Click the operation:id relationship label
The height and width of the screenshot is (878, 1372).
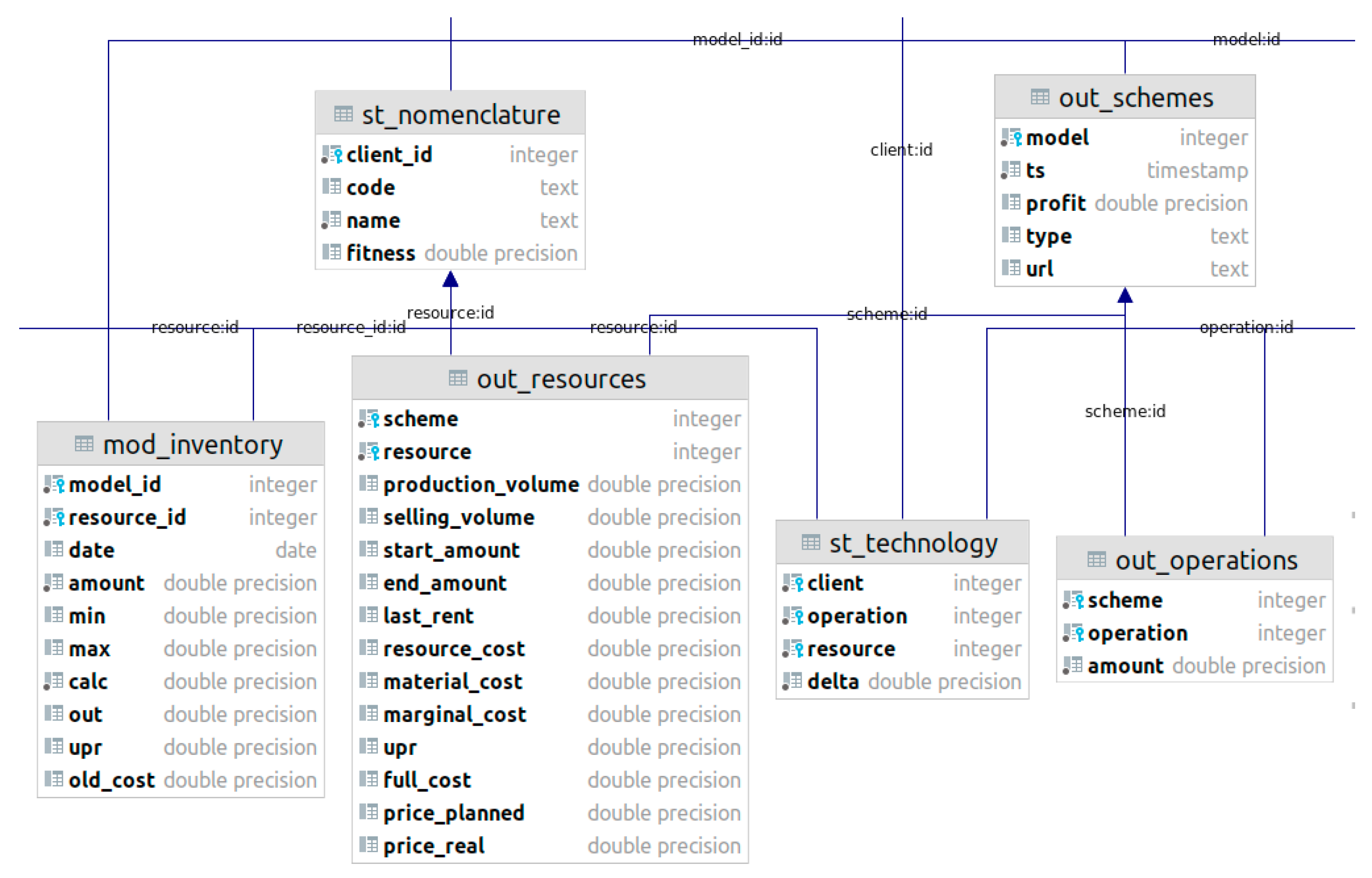(x=1245, y=327)
